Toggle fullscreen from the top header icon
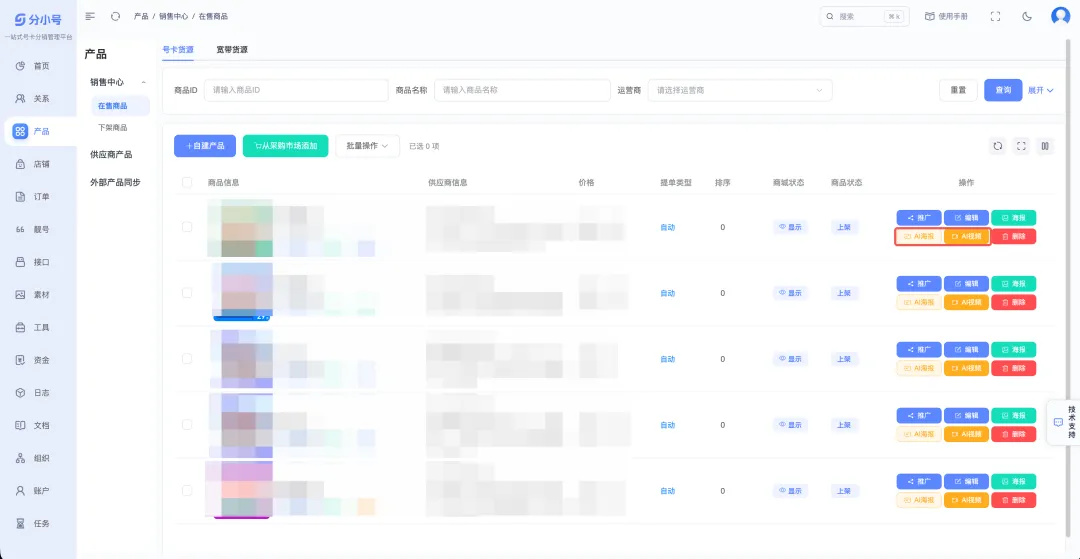This screenshot has height=559, width=1080. [x=995, y=17]
